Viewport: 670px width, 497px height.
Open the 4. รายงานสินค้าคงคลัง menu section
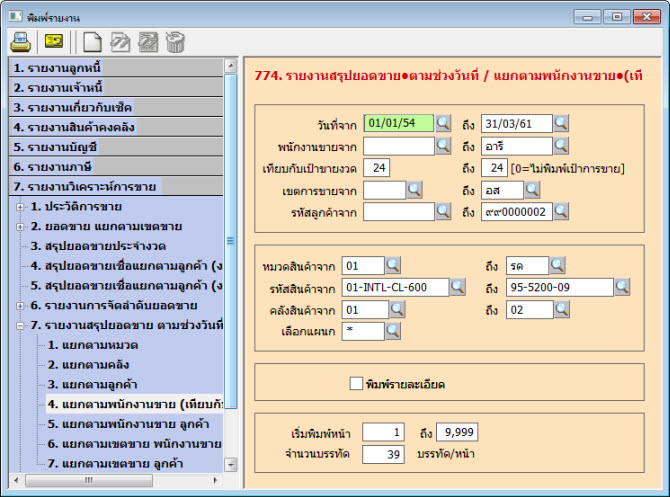coord(116,127)
